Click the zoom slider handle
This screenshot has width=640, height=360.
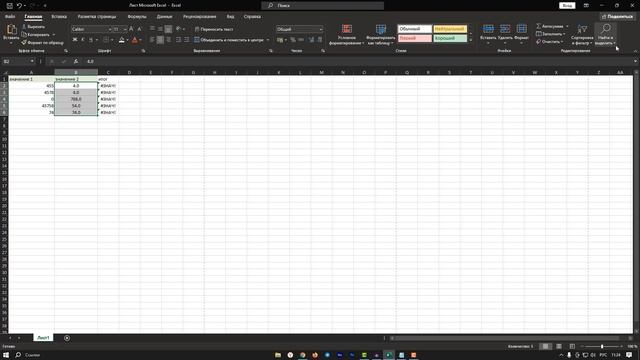click(602, 347)
